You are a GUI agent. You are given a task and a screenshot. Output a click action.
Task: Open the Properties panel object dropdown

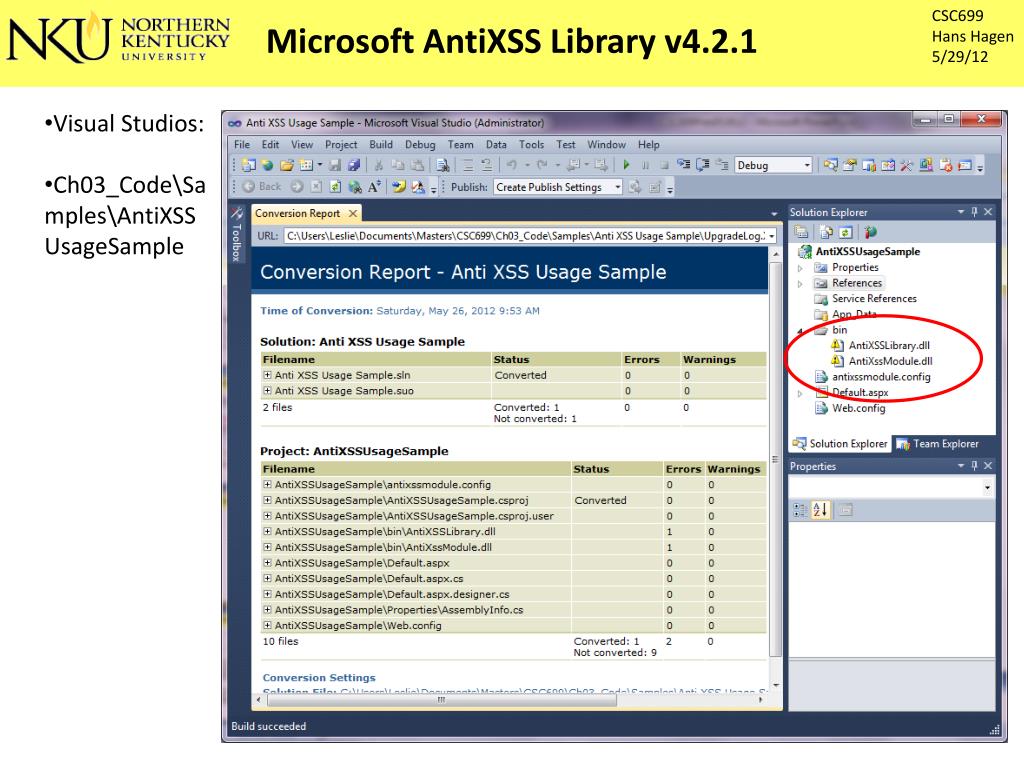(987, 488)
